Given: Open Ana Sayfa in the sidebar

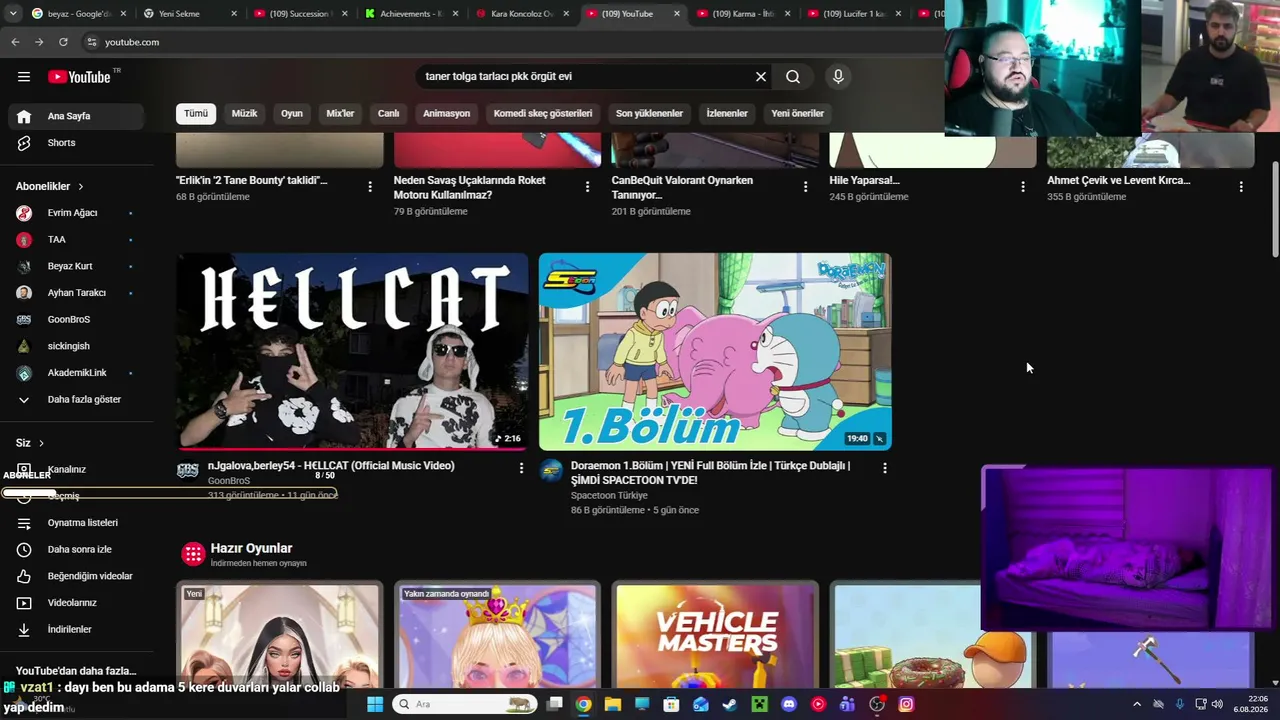Looking at the screenshot, I should pos(76,116).
